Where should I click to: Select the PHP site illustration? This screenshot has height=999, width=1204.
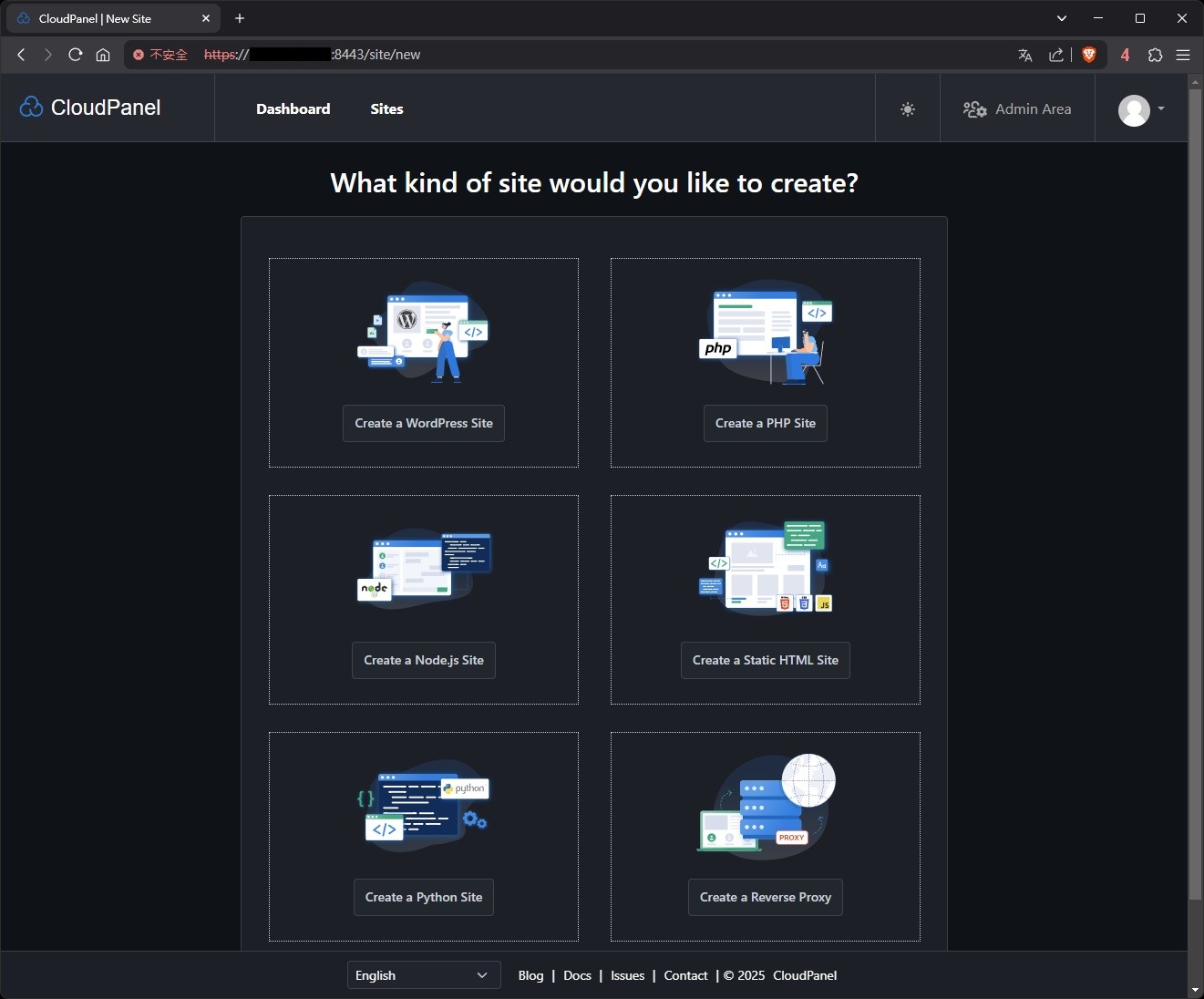pyautogui.click(x=766, y=332)
